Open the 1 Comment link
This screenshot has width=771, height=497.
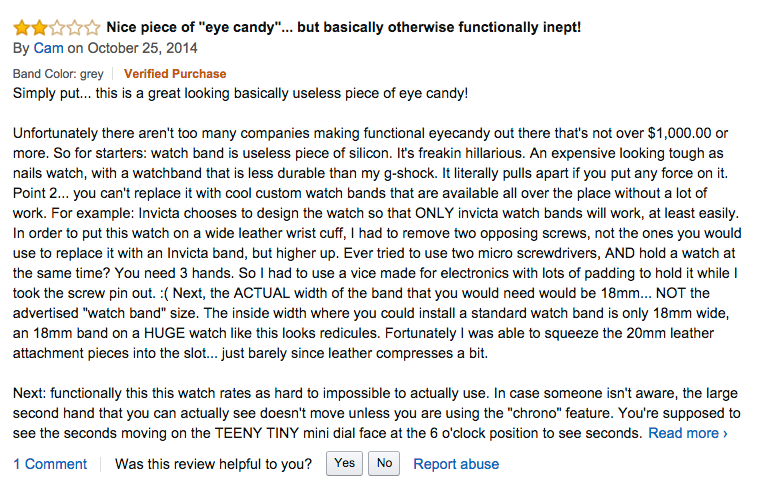pos(50,464)
